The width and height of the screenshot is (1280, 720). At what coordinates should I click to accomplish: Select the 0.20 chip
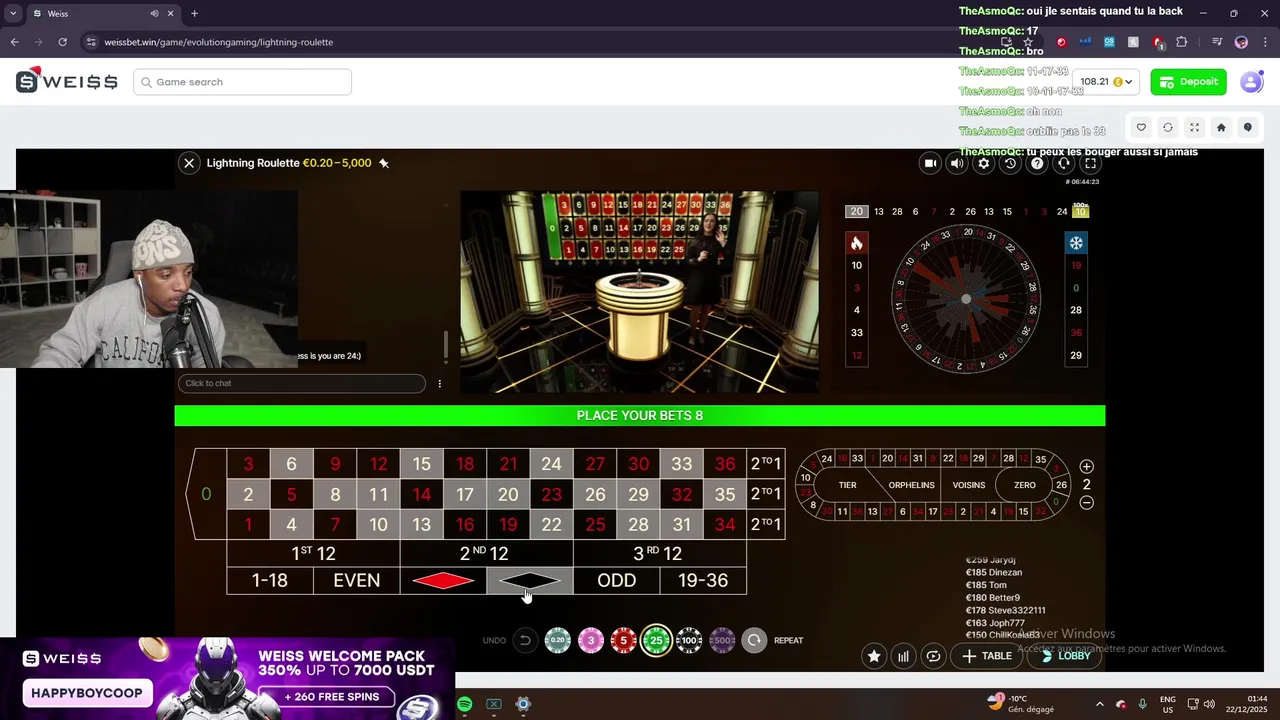(x=558, y=641)
